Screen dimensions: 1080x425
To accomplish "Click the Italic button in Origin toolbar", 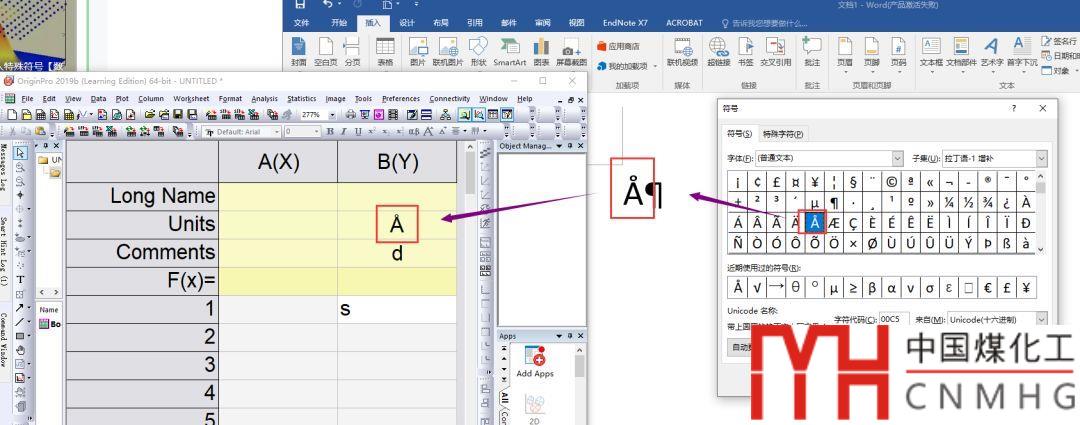I will pos(344,131).
